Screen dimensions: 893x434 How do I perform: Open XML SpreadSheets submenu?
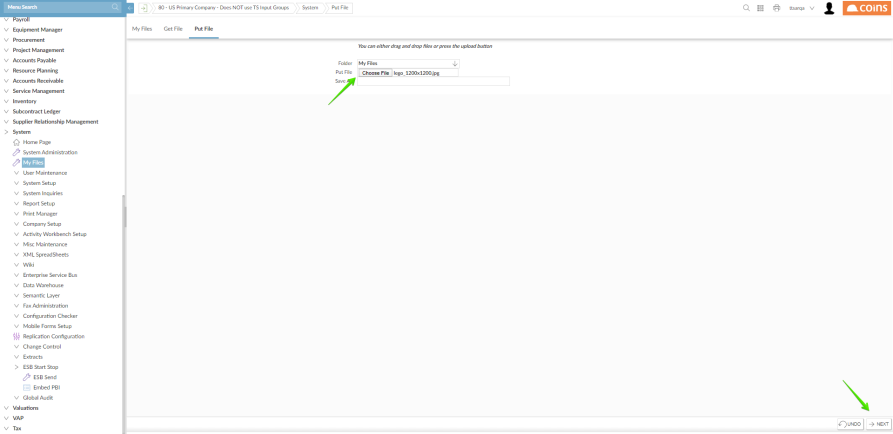coord(46,255)
